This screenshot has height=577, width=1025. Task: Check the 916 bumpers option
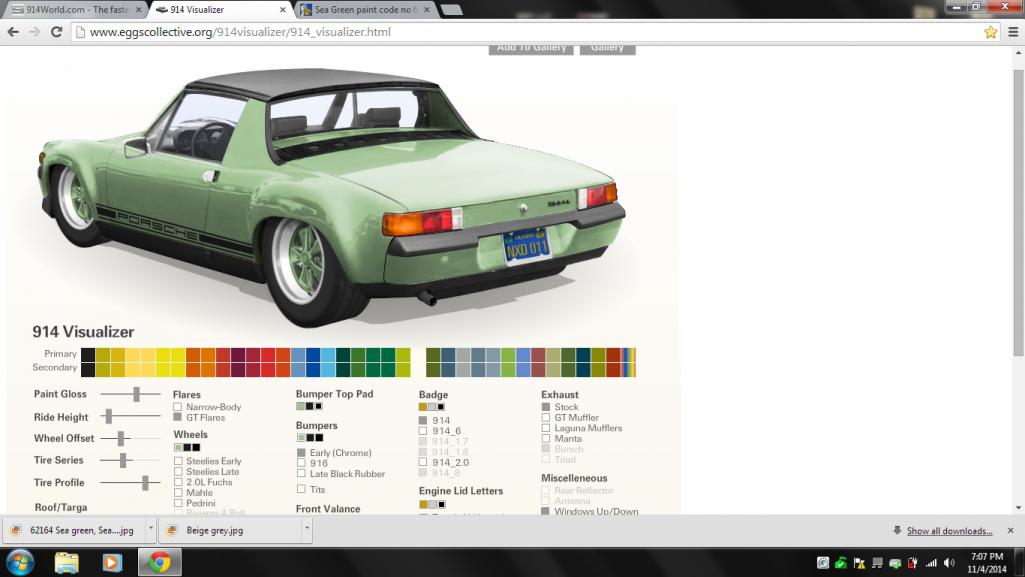[x=301, y=463]
